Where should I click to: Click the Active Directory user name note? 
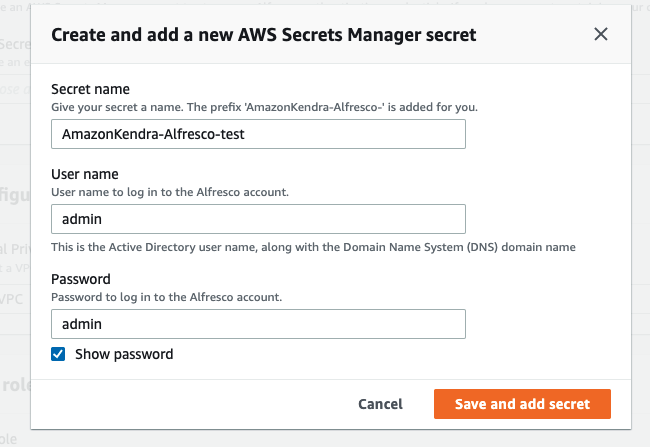click(x=312, y=246)
